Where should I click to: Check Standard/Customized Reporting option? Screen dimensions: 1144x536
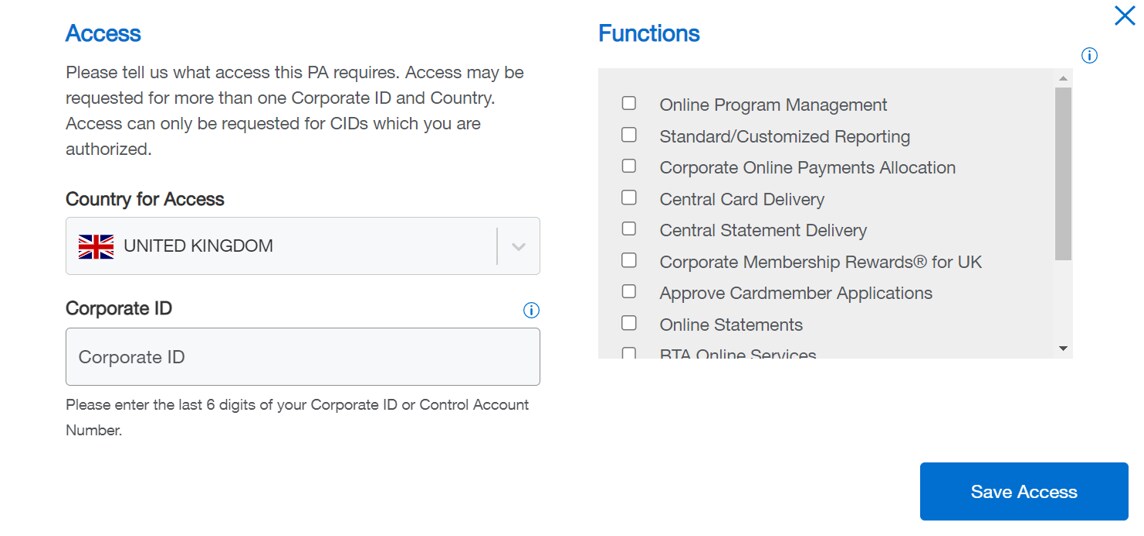629,134
